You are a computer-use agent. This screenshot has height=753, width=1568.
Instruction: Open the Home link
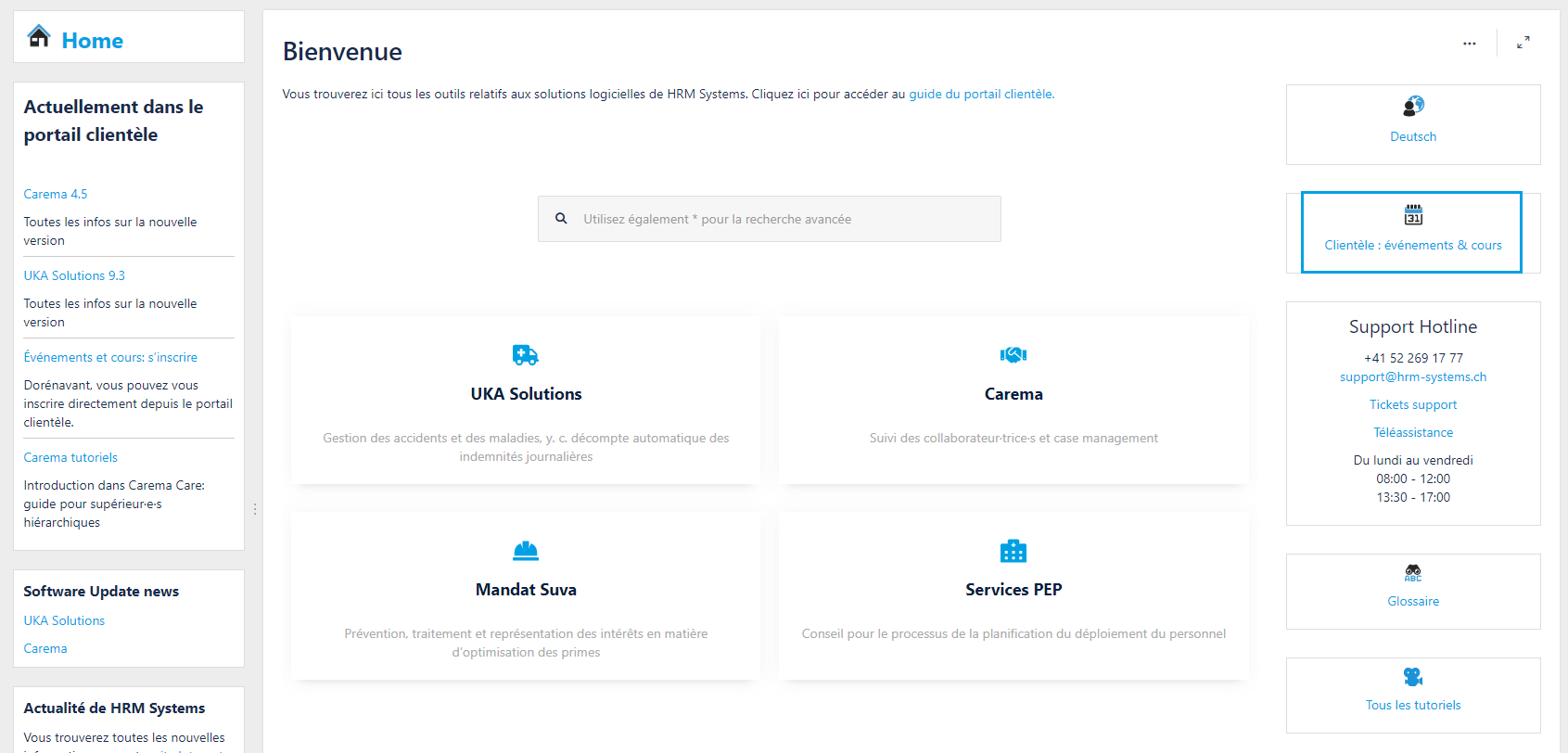tap(93, 41)
